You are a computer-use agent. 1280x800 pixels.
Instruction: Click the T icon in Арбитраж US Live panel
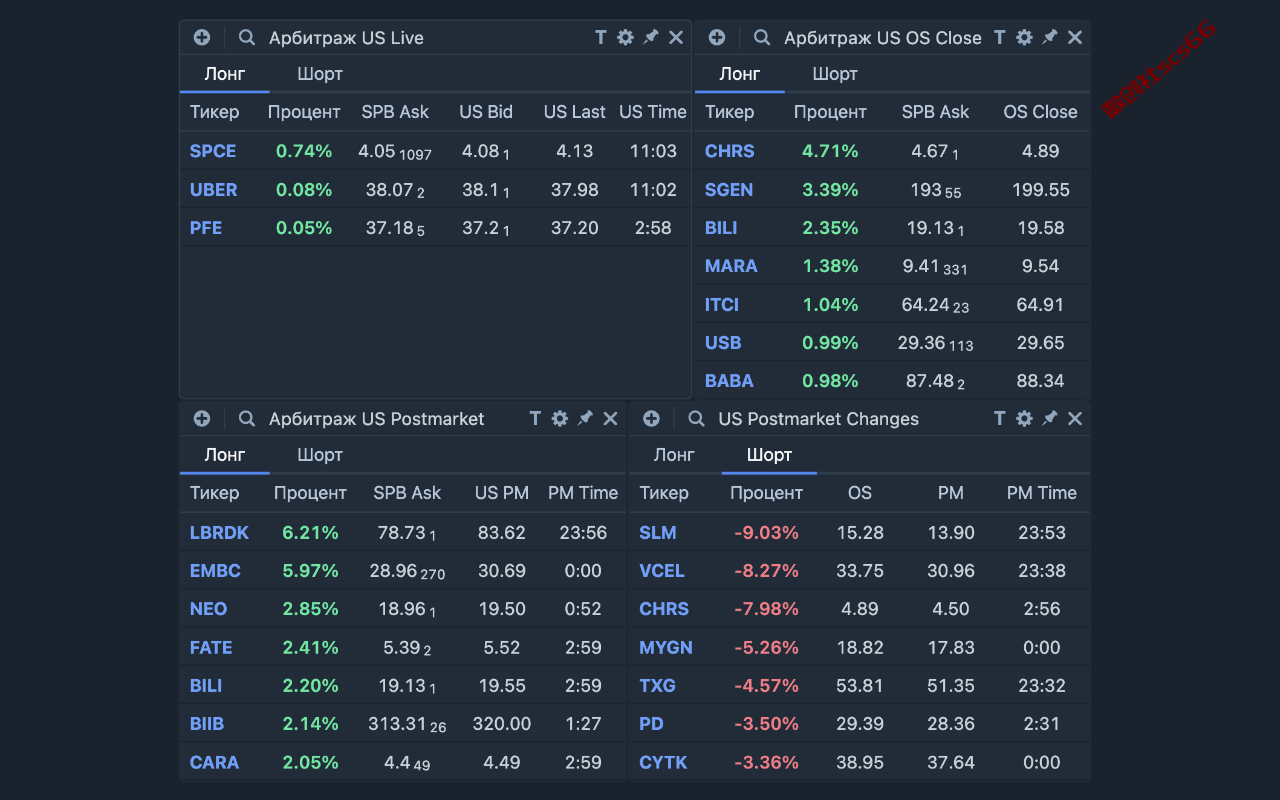[600, 37]
